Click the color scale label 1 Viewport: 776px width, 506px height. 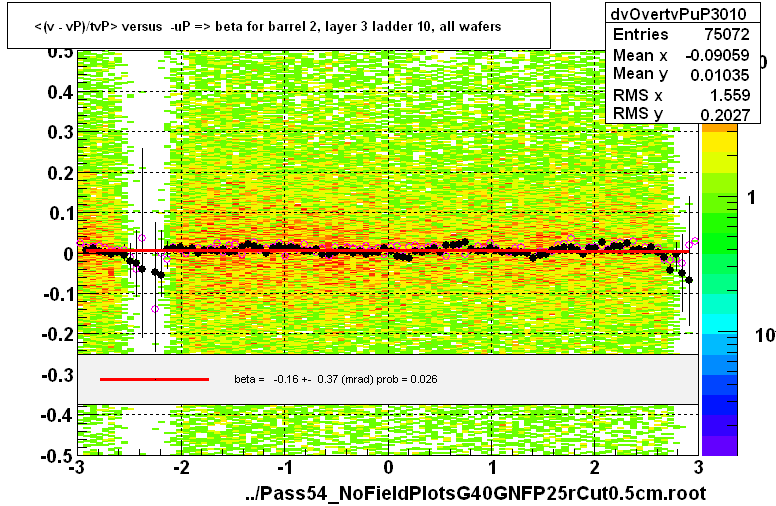(752, 198)
